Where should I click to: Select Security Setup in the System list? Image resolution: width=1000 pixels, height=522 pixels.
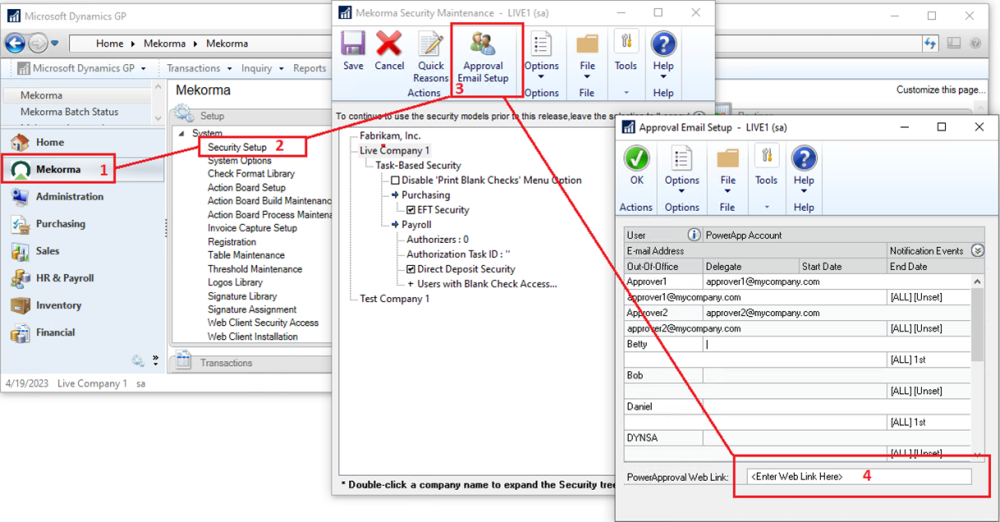point(237,147)
